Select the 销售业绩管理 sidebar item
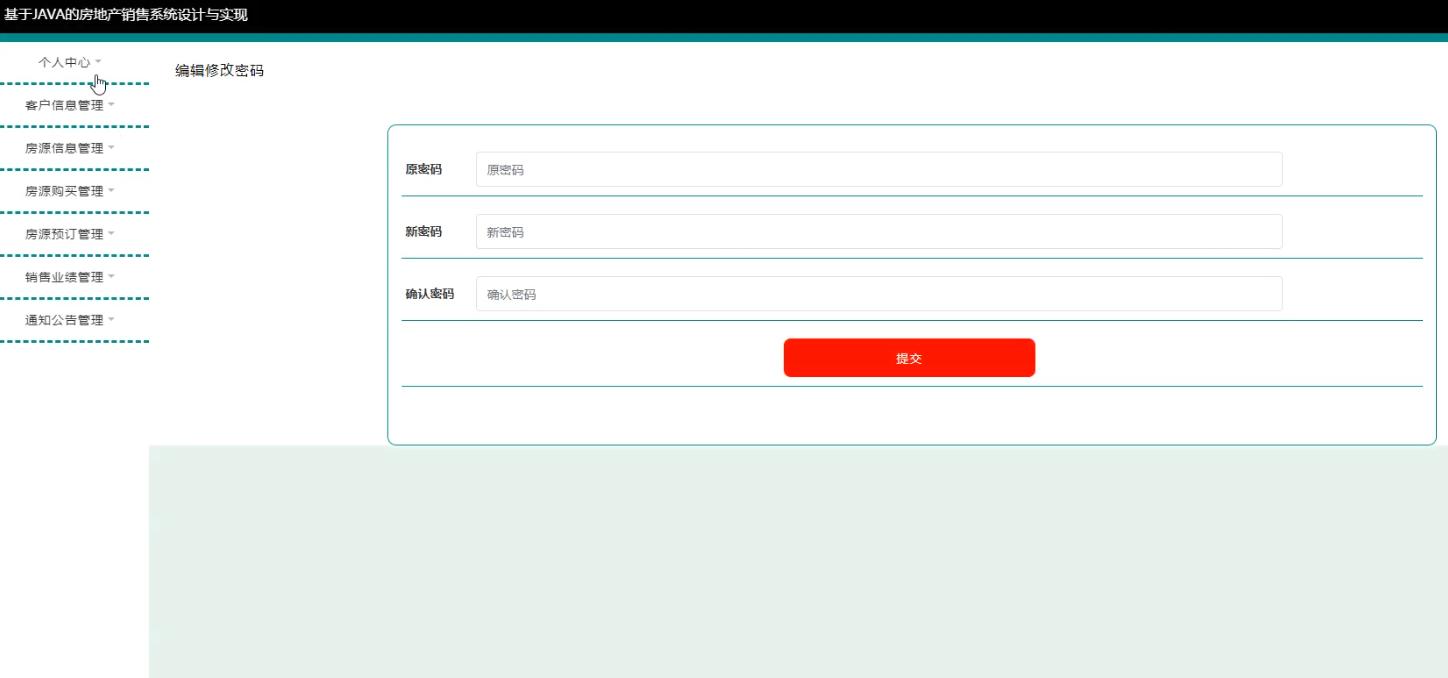Viewport: 1448px width, 678px height. point(68,276)
